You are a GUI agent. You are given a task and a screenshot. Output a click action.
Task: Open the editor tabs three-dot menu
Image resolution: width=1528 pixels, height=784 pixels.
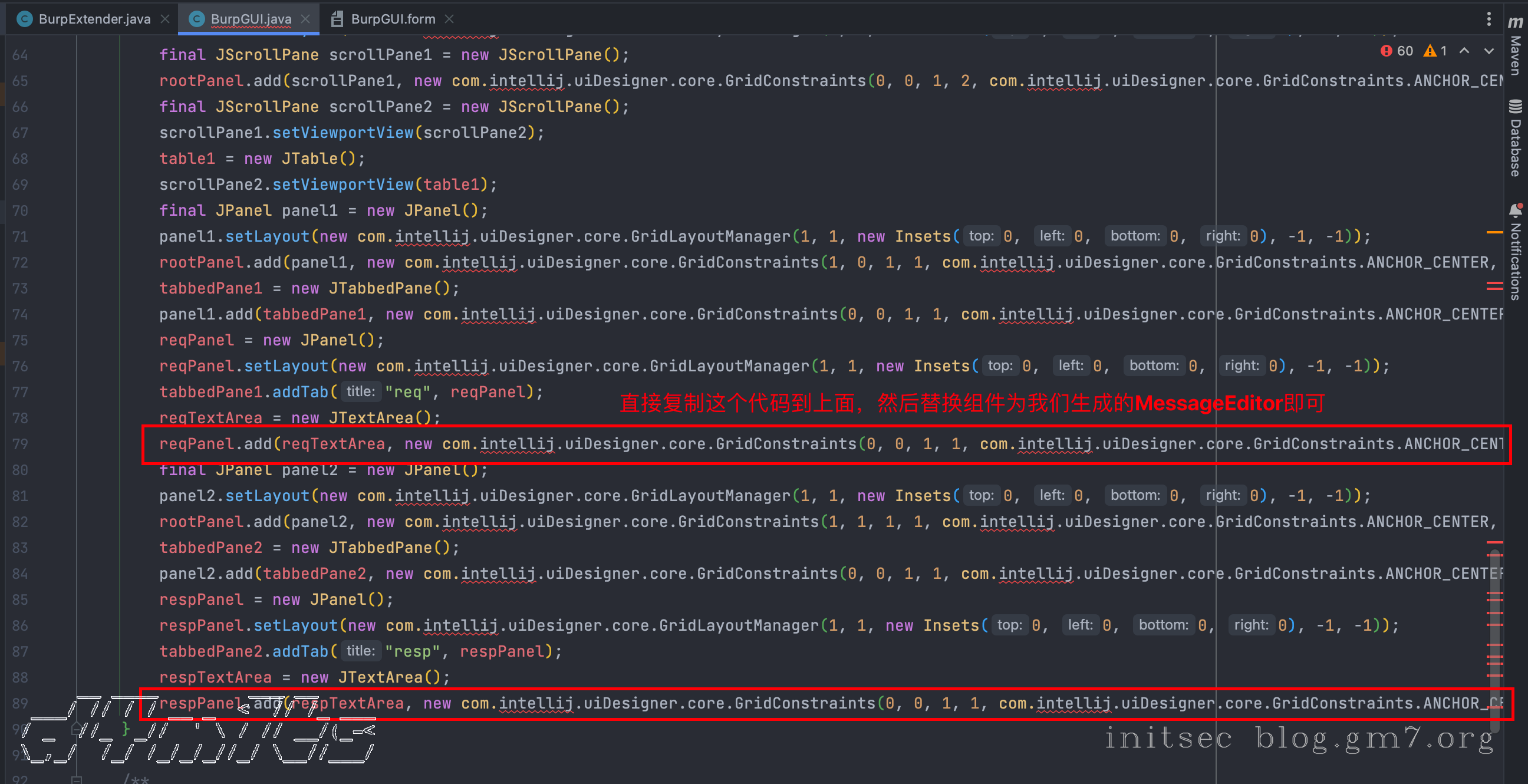coord(1489,19)
